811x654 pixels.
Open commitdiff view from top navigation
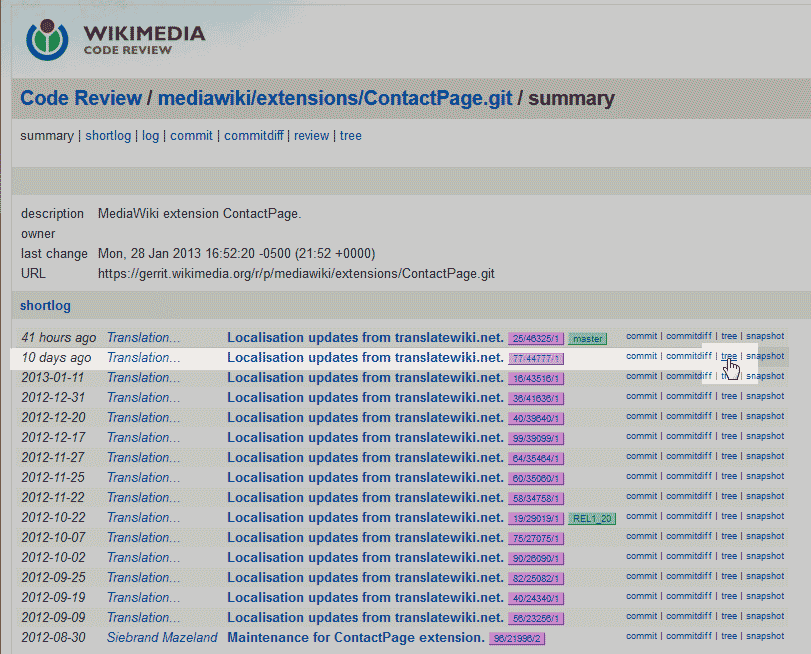[x=253, y=136]
